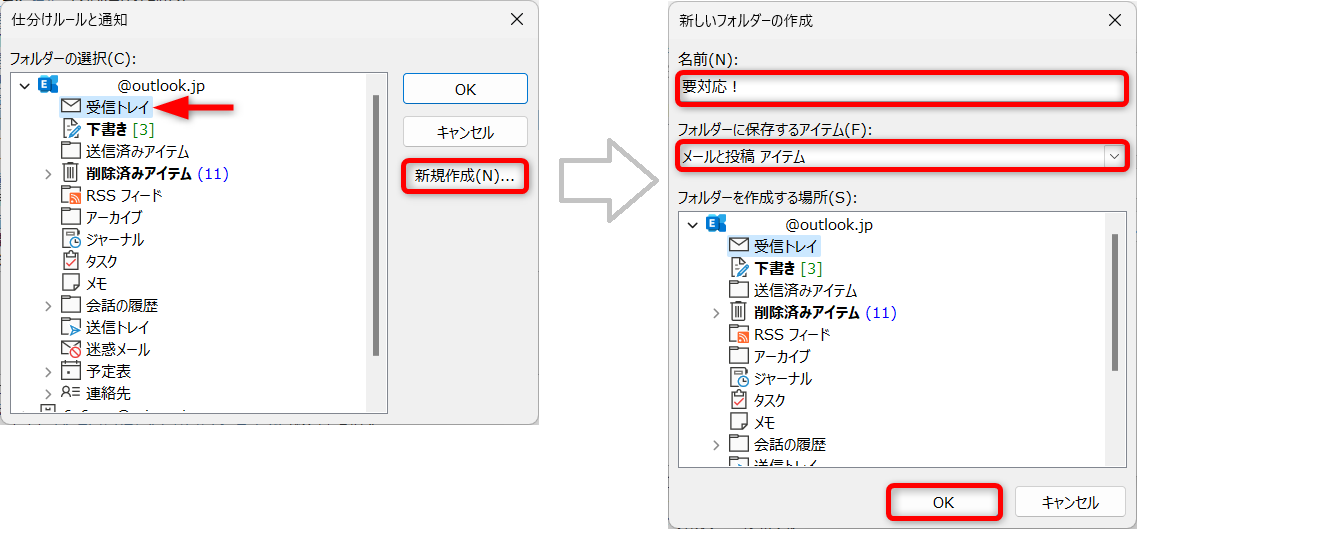1344x533 pixels.
Task: Select タスク label in New Folder dialog
Action: (770, 400)
